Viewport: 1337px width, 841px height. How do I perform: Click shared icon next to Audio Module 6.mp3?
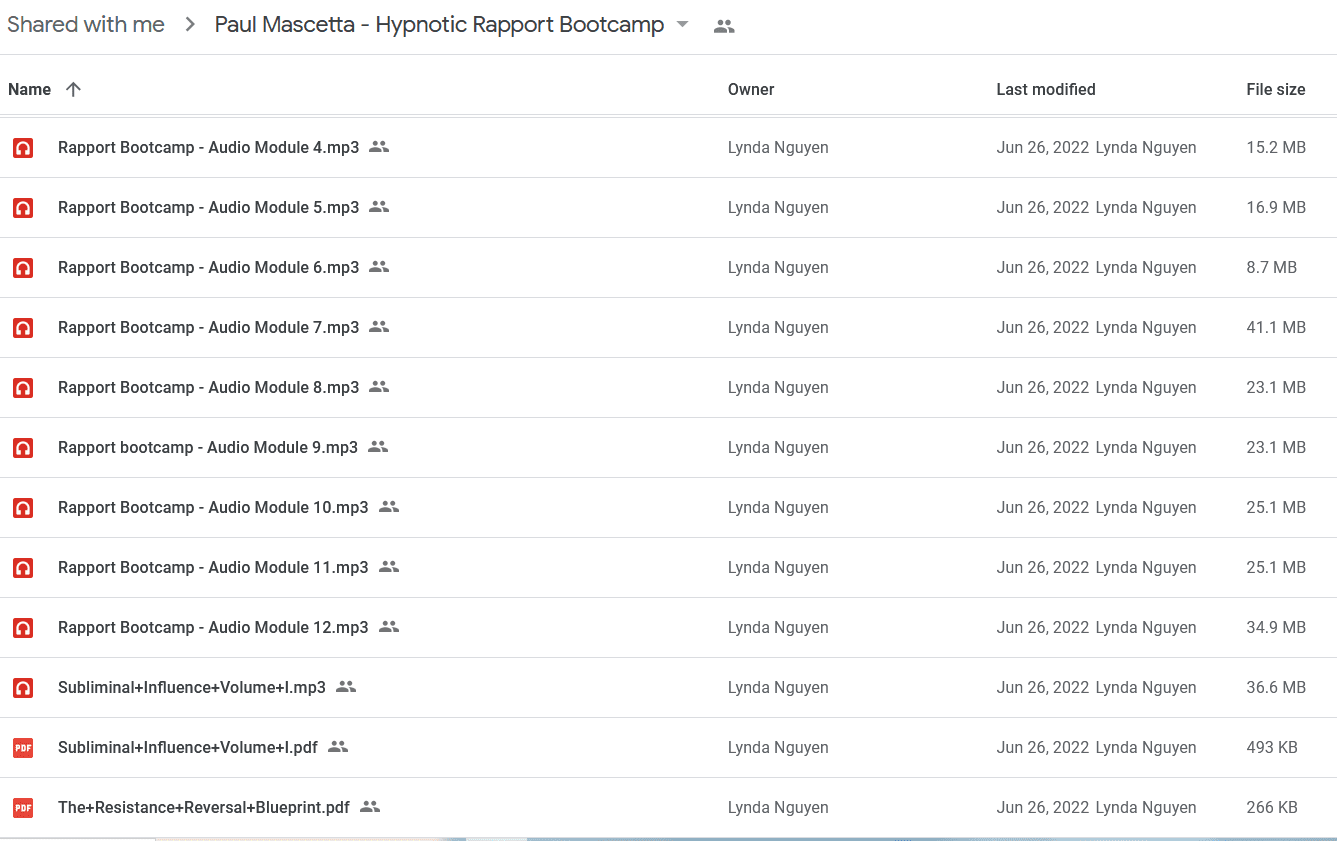(379, 266)
